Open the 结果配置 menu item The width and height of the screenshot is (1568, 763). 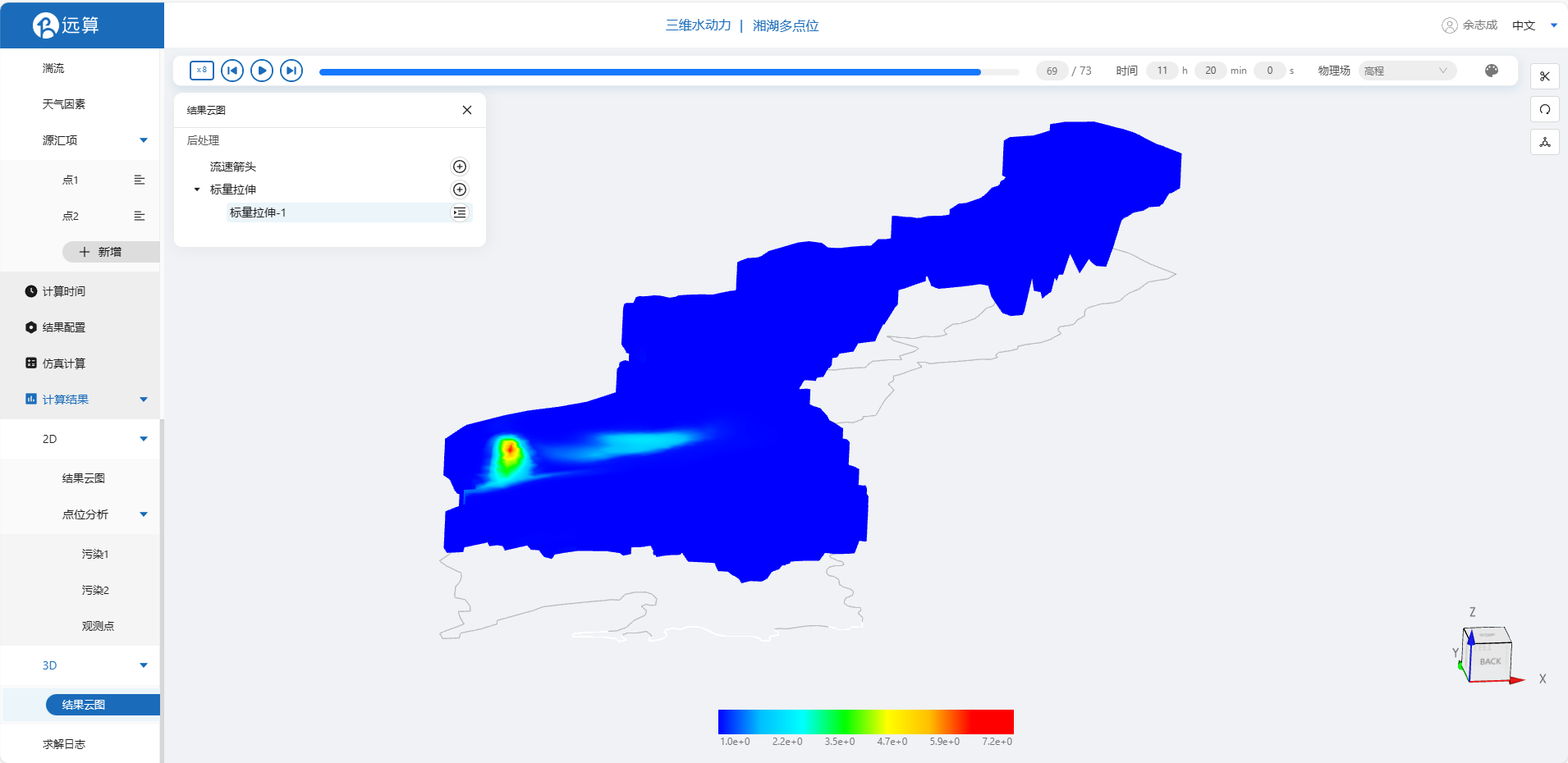coord(64,327)
